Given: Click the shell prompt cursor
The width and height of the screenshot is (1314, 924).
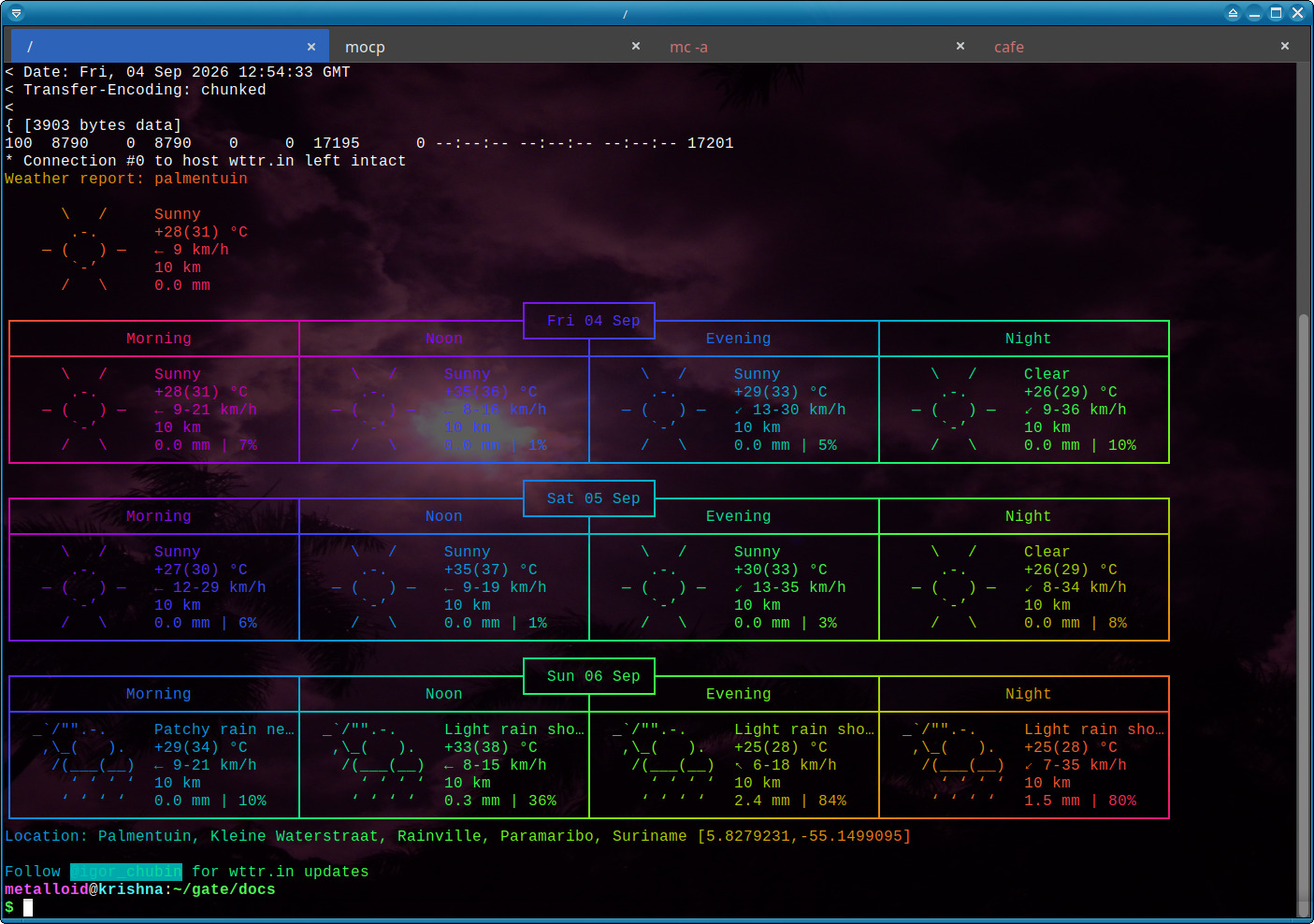Looking at the screenshot, I should point(28,907).
